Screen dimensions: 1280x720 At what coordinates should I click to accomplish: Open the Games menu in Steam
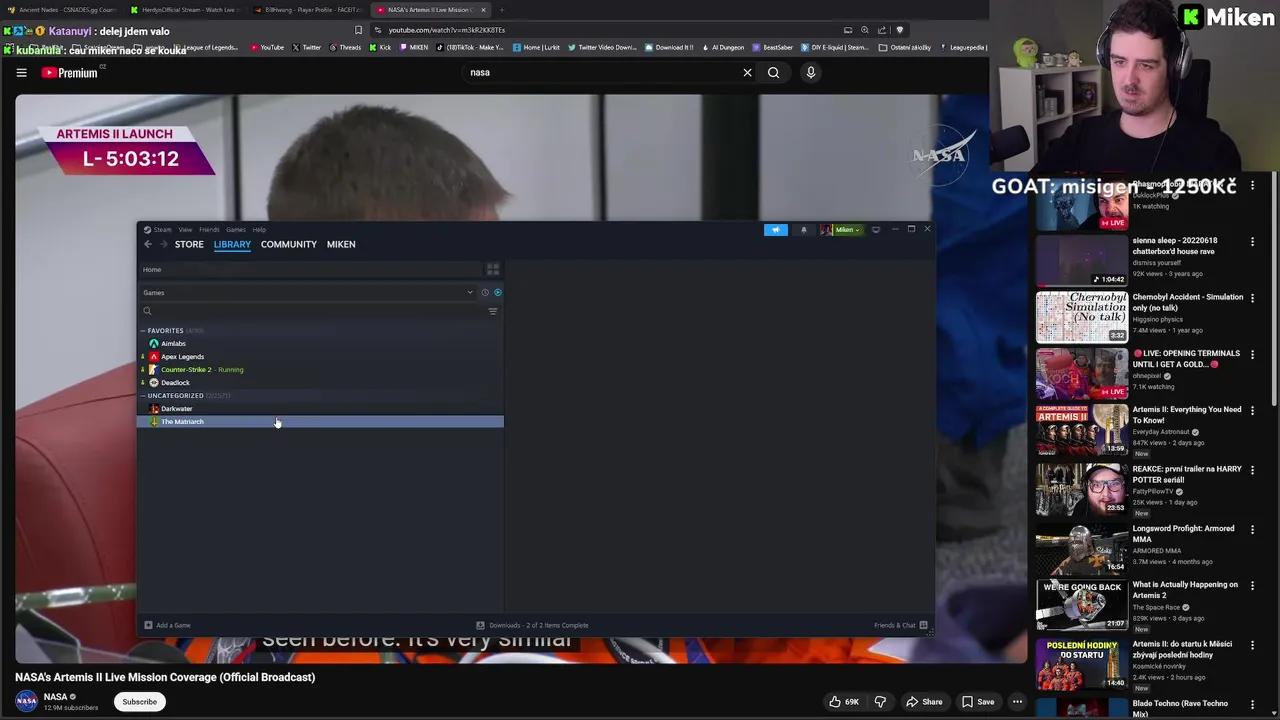[236, 230]
